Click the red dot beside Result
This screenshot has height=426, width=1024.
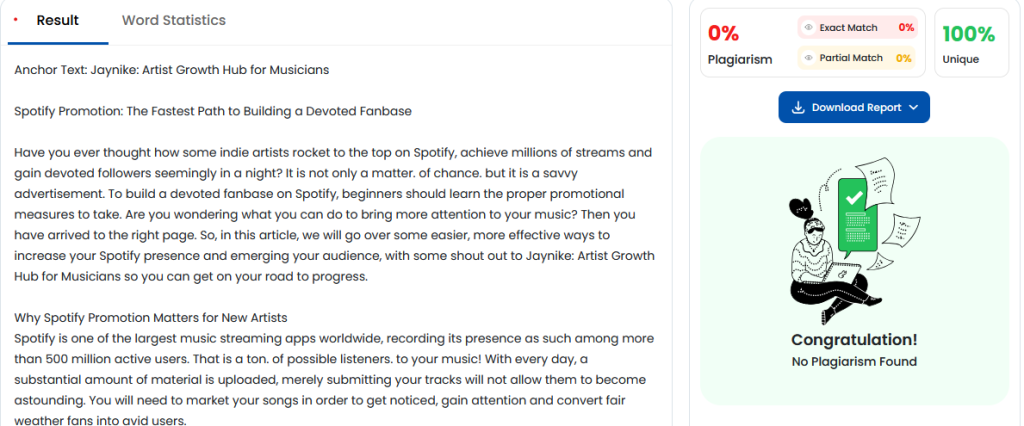(16, 20)
